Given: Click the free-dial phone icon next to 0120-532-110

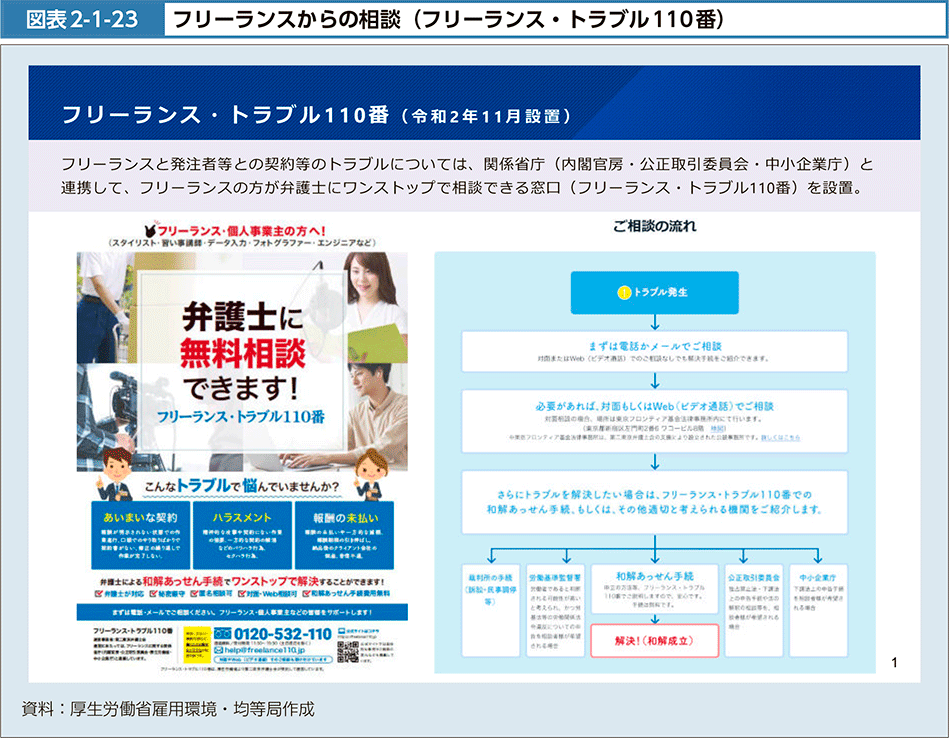Looking at the screenshot, I should click(221, 635).
